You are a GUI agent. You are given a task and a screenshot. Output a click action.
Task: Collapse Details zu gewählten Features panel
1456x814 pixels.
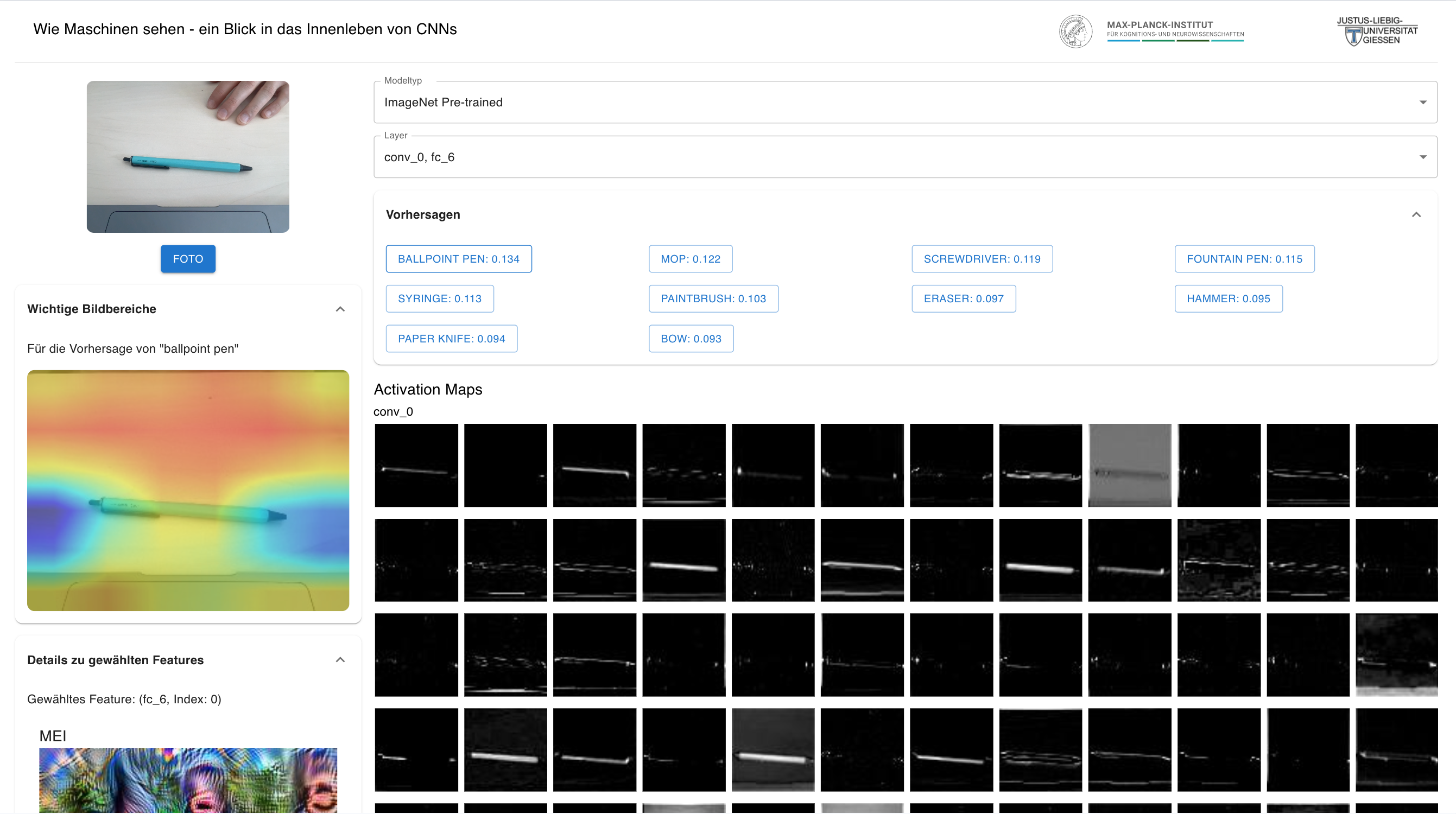point(340,660)
